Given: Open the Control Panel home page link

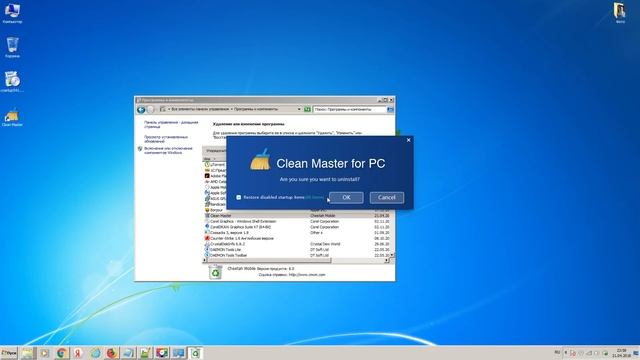Looking at the screenshot, I should coord(171,124).
